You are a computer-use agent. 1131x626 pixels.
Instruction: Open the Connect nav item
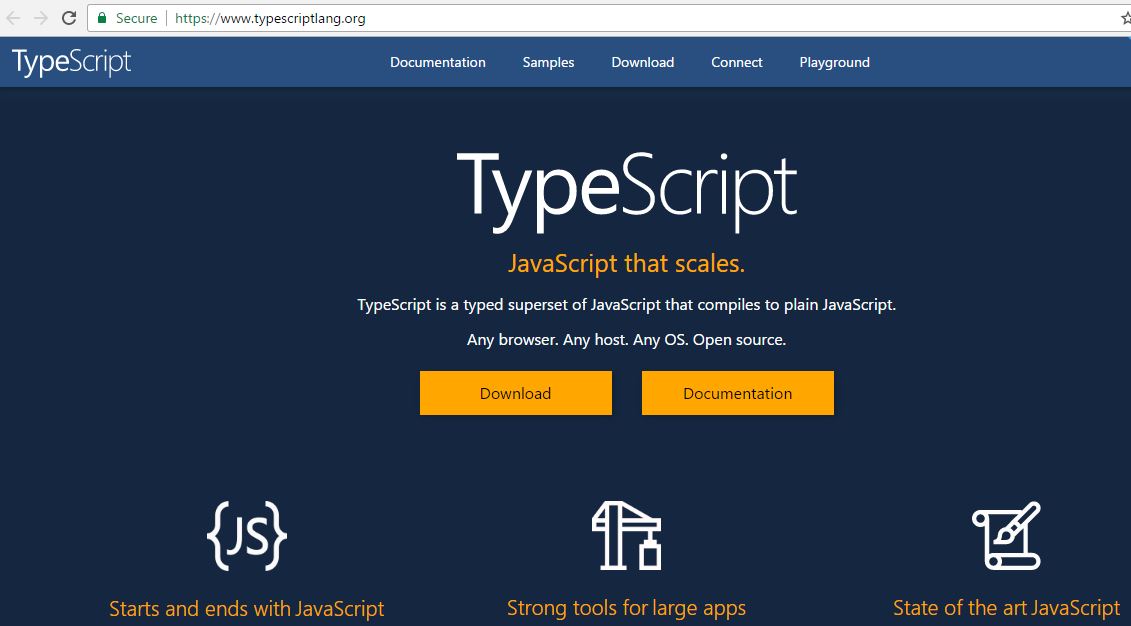736,63
